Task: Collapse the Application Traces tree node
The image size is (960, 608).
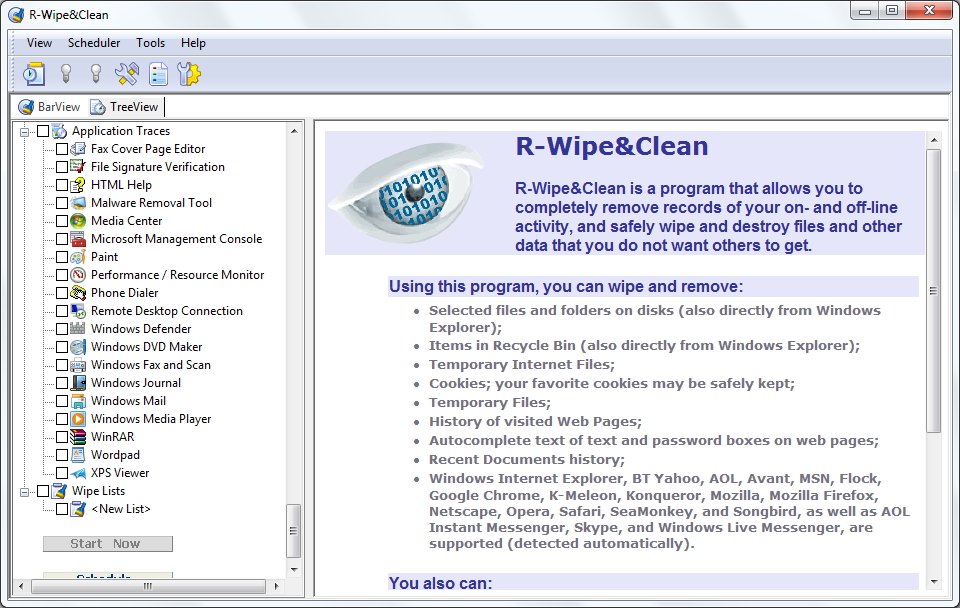Action: pyautogui.click(x=25, y=131)
